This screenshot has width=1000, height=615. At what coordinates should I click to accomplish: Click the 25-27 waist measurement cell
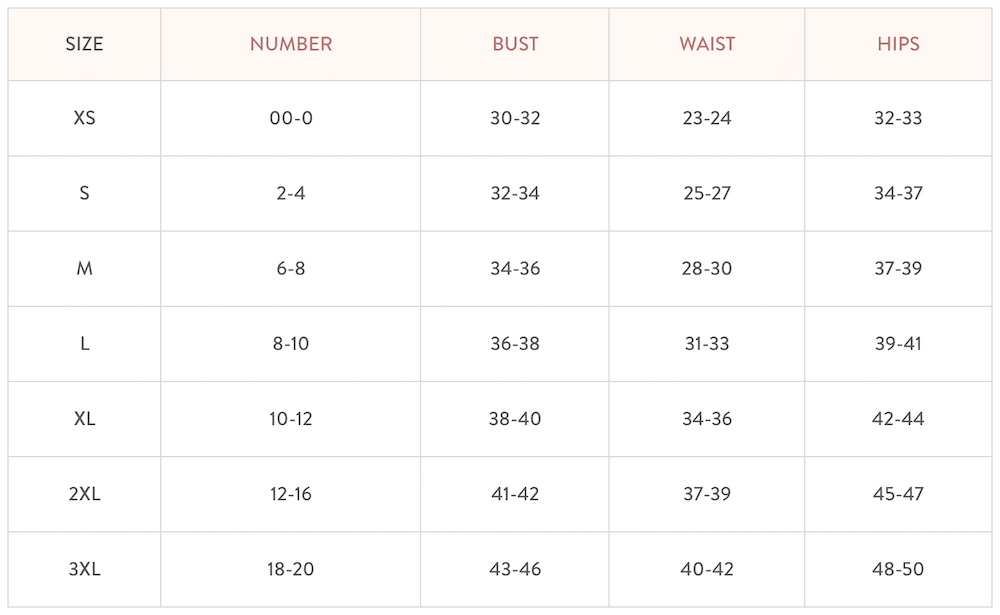(707, 193)
